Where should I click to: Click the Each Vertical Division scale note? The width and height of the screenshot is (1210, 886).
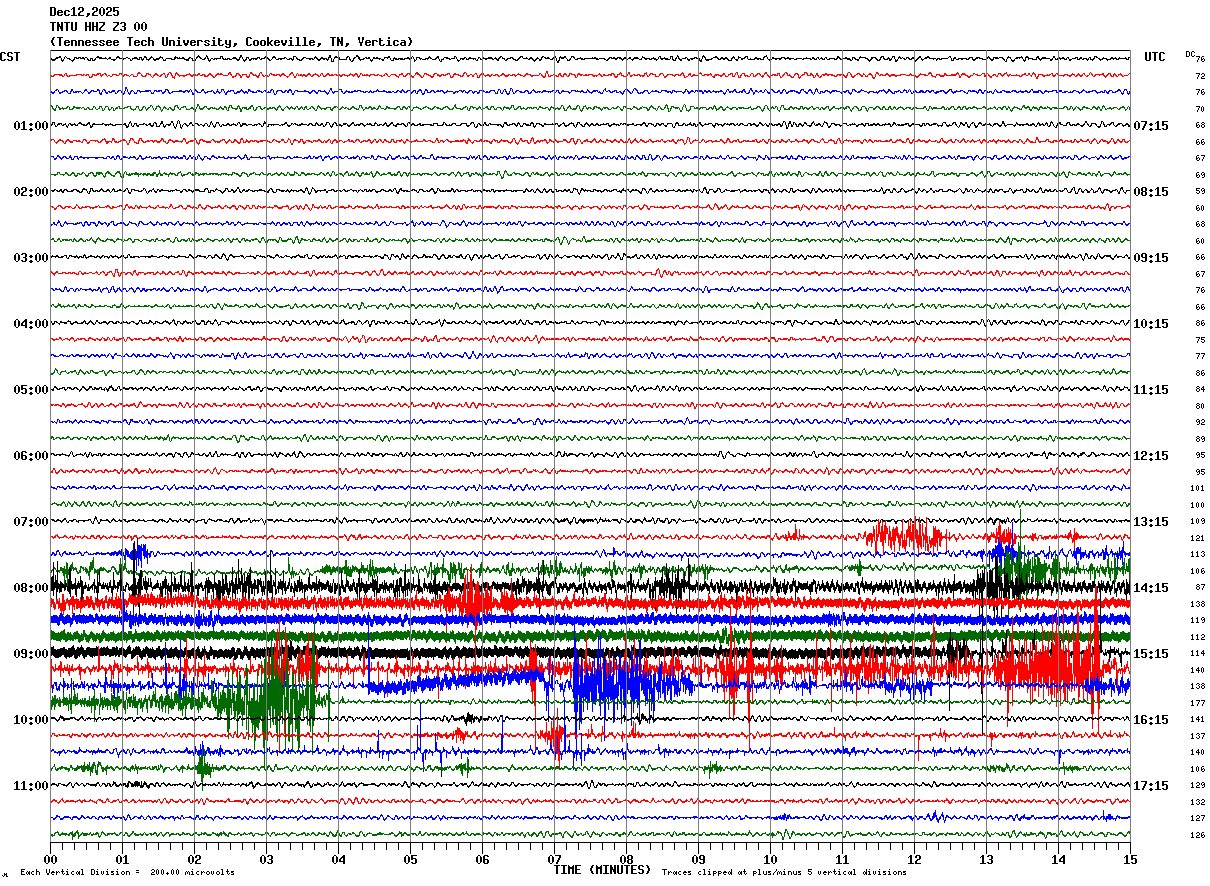pyautogui.click(x=127, y=873)
